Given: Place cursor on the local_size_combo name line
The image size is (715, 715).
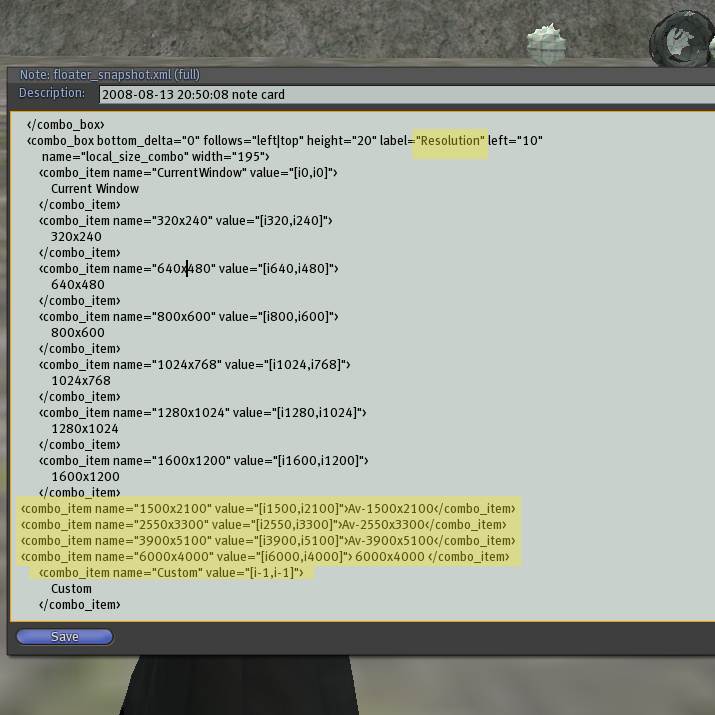Looking at the screenshot, I should 155,157.
